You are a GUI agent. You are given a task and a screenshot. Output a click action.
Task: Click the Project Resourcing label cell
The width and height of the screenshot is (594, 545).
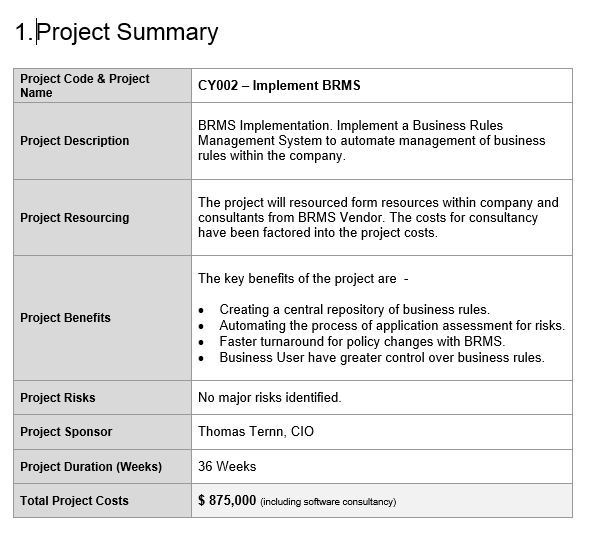[x=103, y=218]
